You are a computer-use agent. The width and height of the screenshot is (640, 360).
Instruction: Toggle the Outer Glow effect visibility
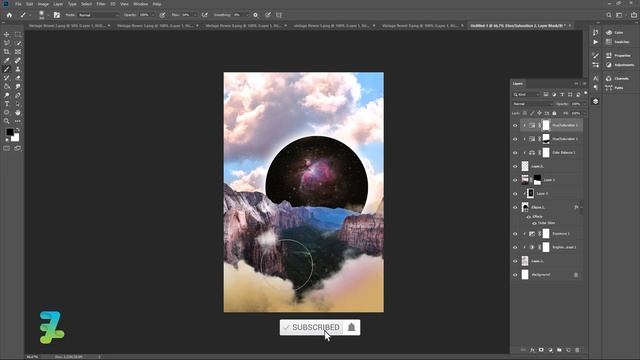coord(534,223)
